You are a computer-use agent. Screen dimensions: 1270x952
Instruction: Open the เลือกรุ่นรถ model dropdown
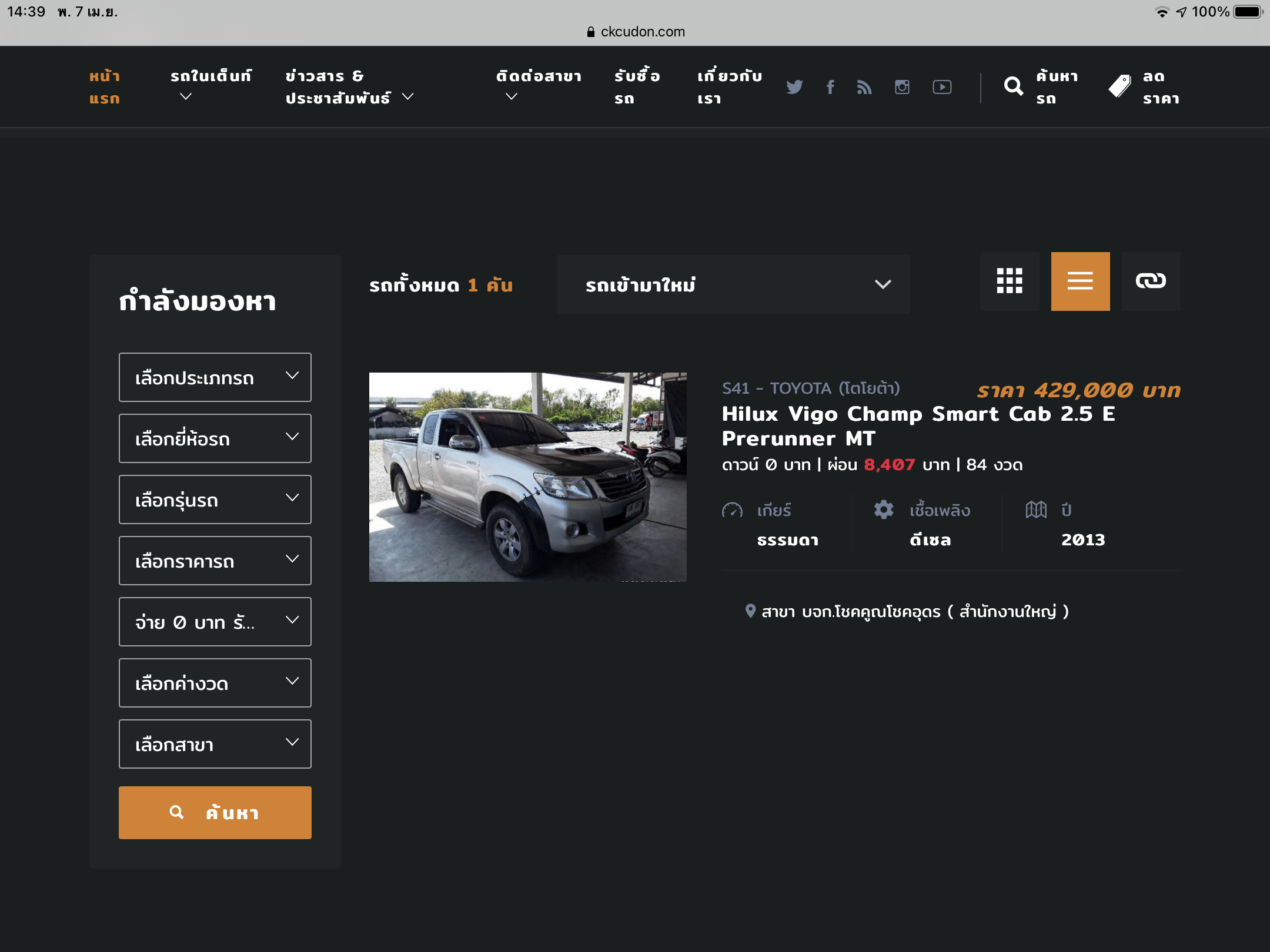[215, 500]
